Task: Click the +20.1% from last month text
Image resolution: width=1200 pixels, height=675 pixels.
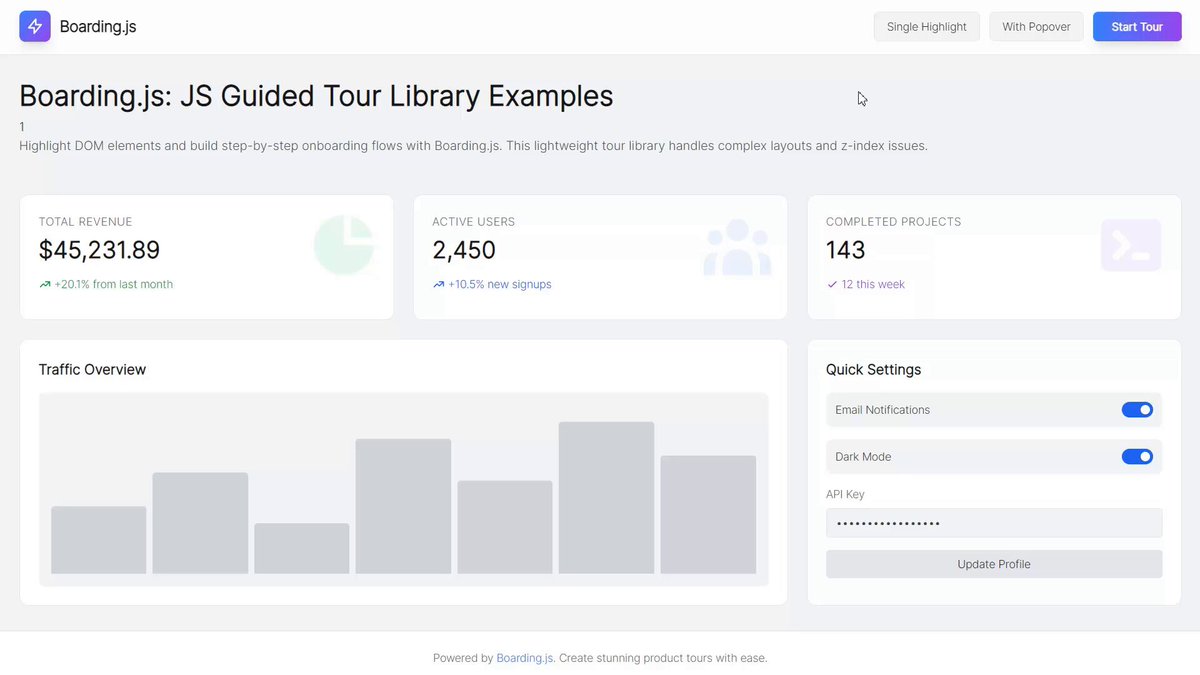Action: [114, 285]
